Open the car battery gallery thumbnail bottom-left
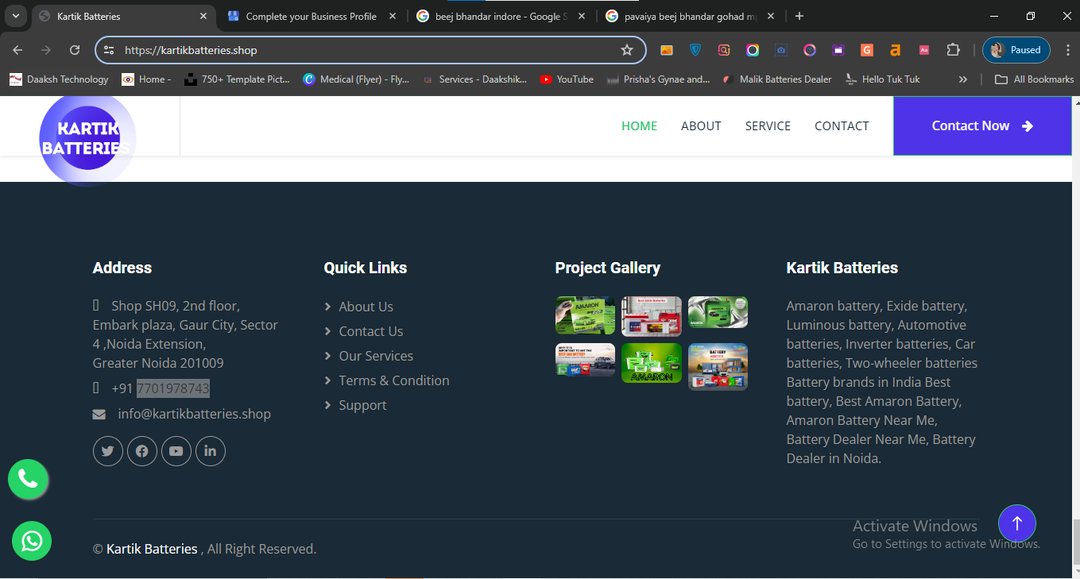The height and width of the screenshot is (579, 1080). (585, 360)
